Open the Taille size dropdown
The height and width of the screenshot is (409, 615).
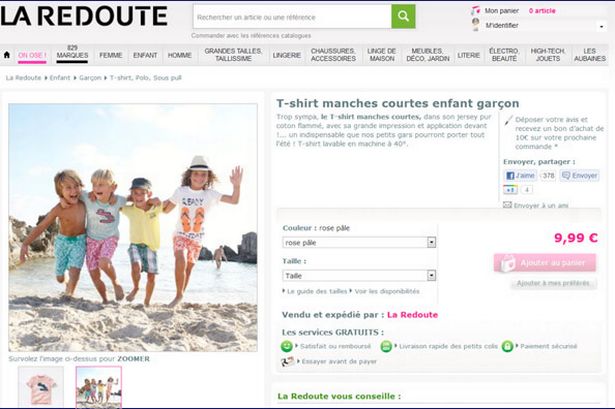coord(360,275)
